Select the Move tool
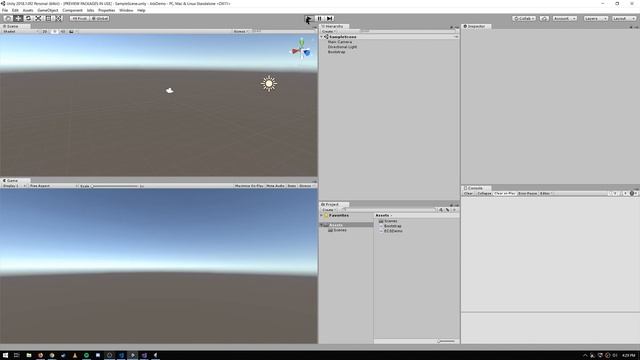This screenshot has height=360, width=640. pos(18,18)
